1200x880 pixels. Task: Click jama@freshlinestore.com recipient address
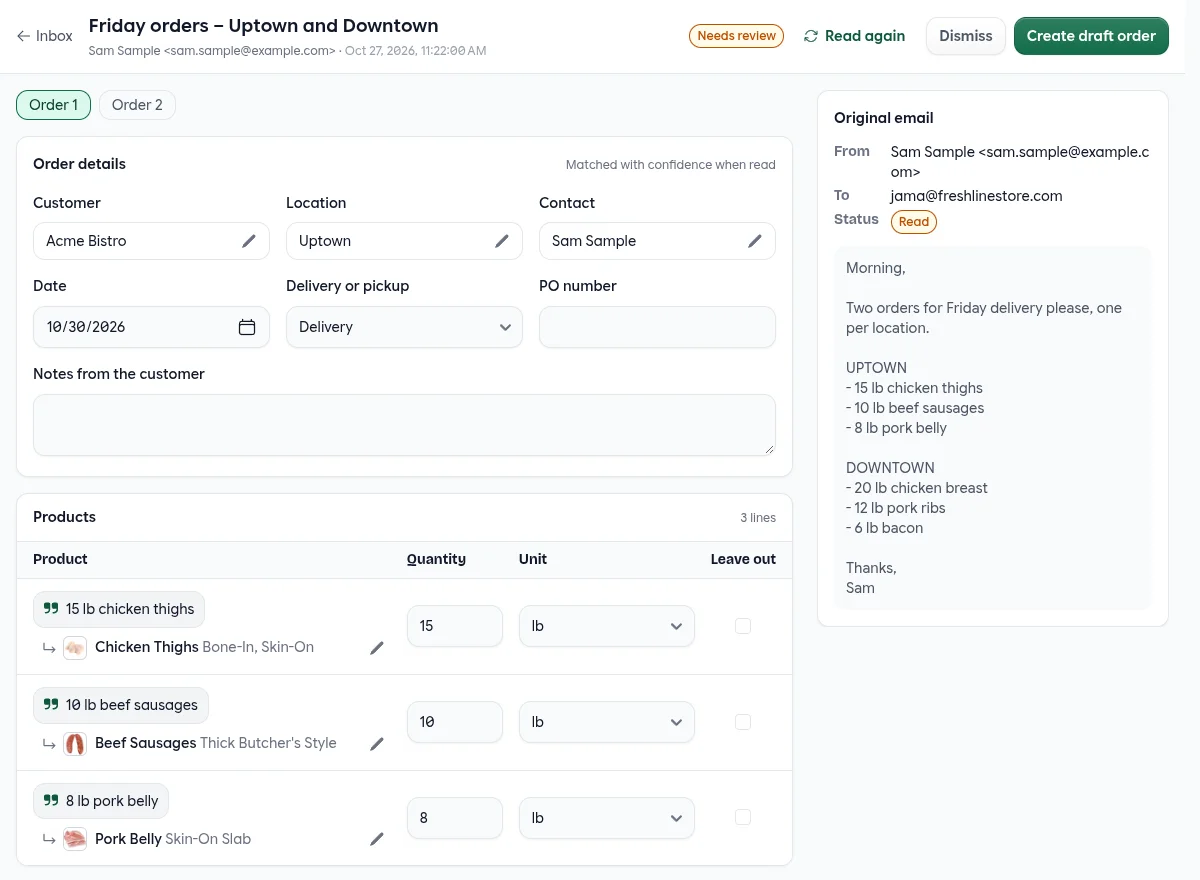(976, 196)
